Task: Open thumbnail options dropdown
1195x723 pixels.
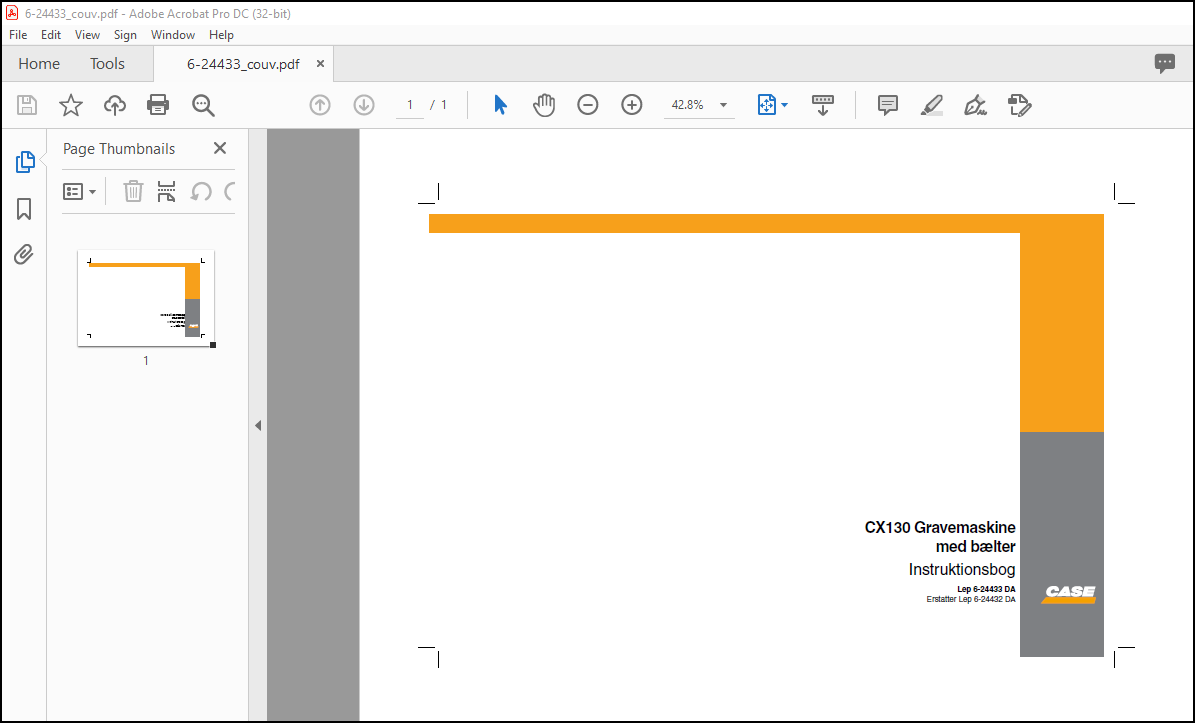Action: [79, 191]
